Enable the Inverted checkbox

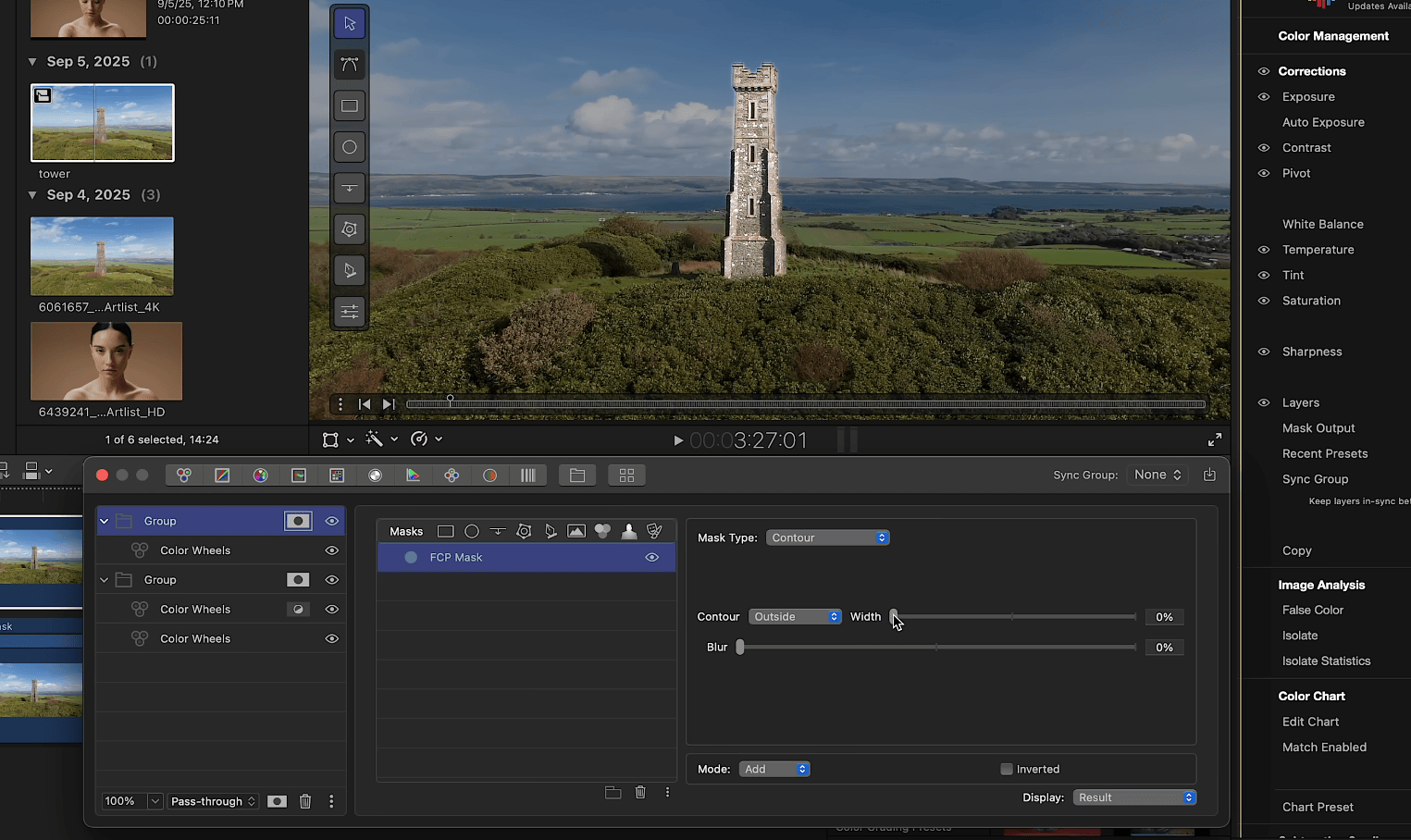[x=1007, y=769]
